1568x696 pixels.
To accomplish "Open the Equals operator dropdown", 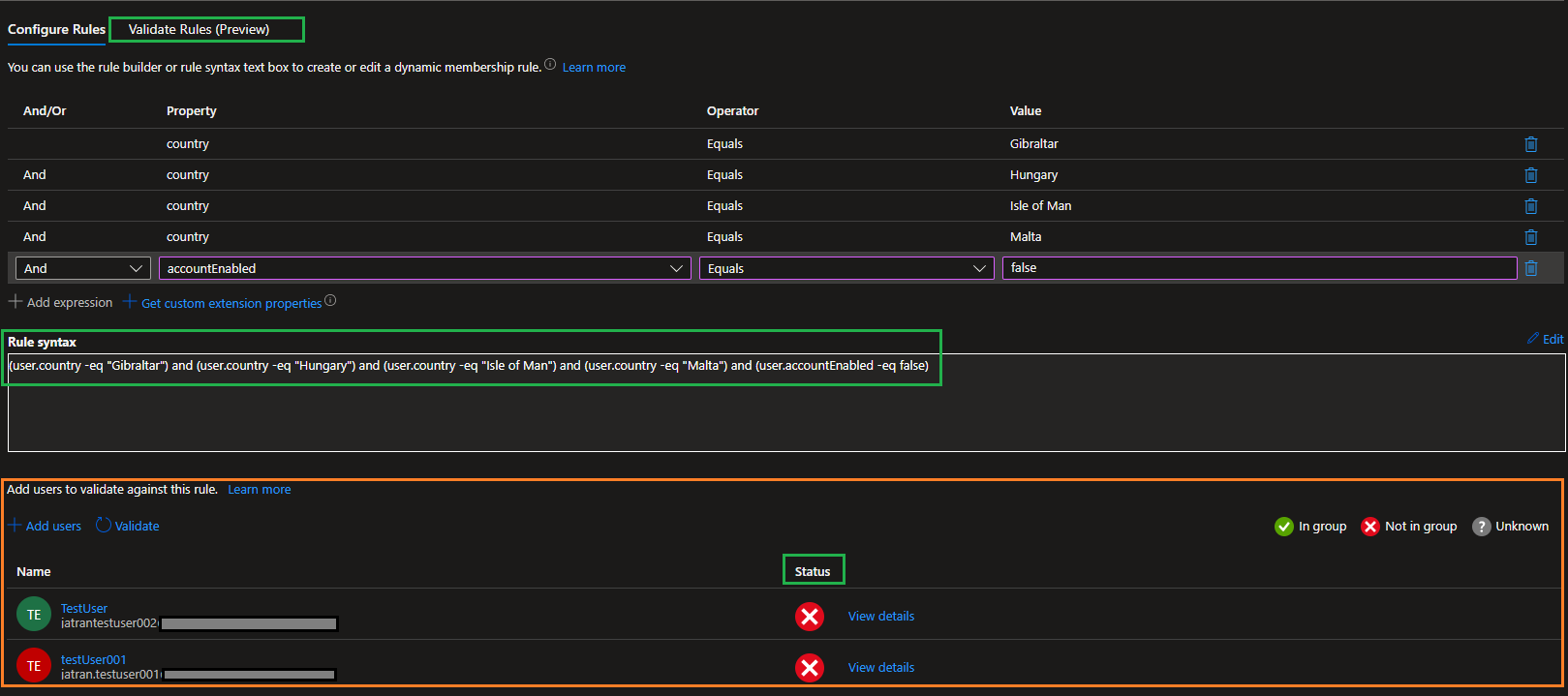I will click(x=846, y=268).
